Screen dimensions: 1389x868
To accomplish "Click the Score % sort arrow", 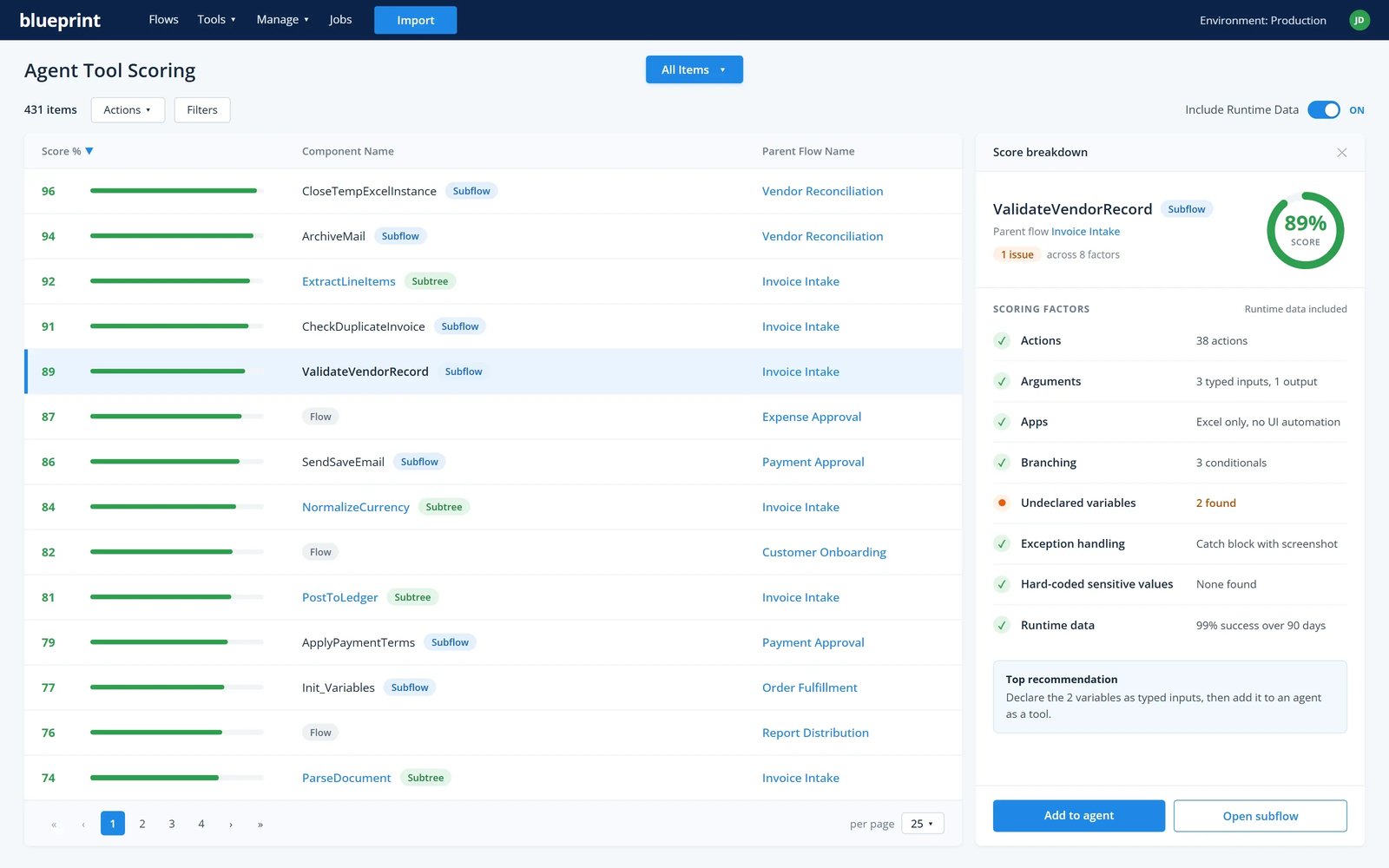I will [89, 151].
